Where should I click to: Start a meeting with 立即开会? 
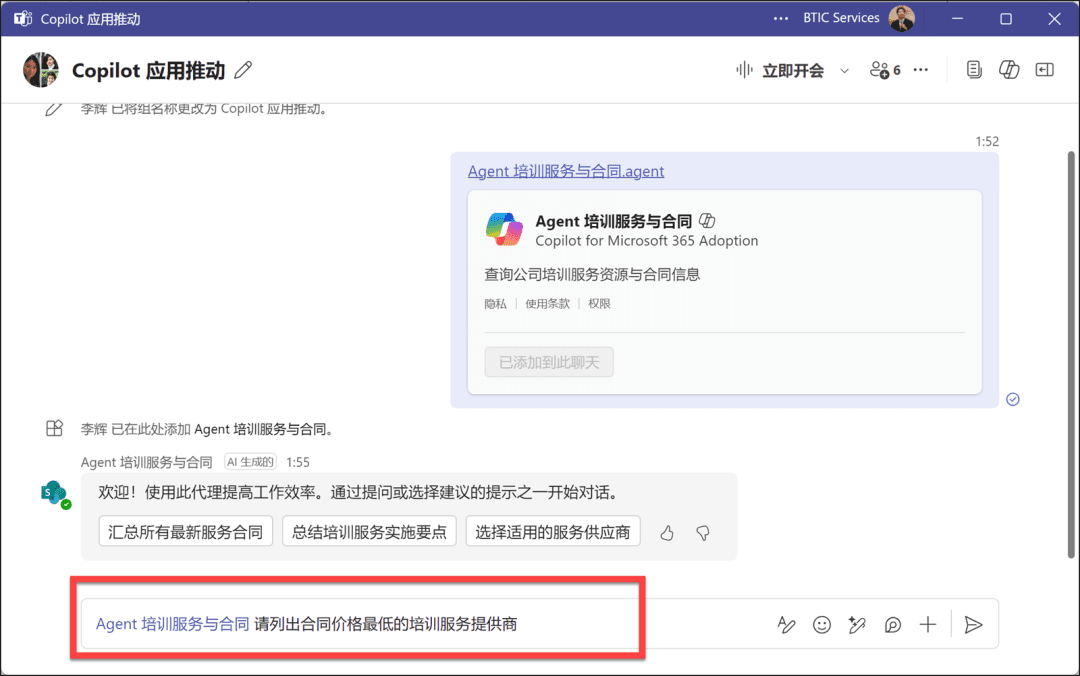[x=780, y=70]
